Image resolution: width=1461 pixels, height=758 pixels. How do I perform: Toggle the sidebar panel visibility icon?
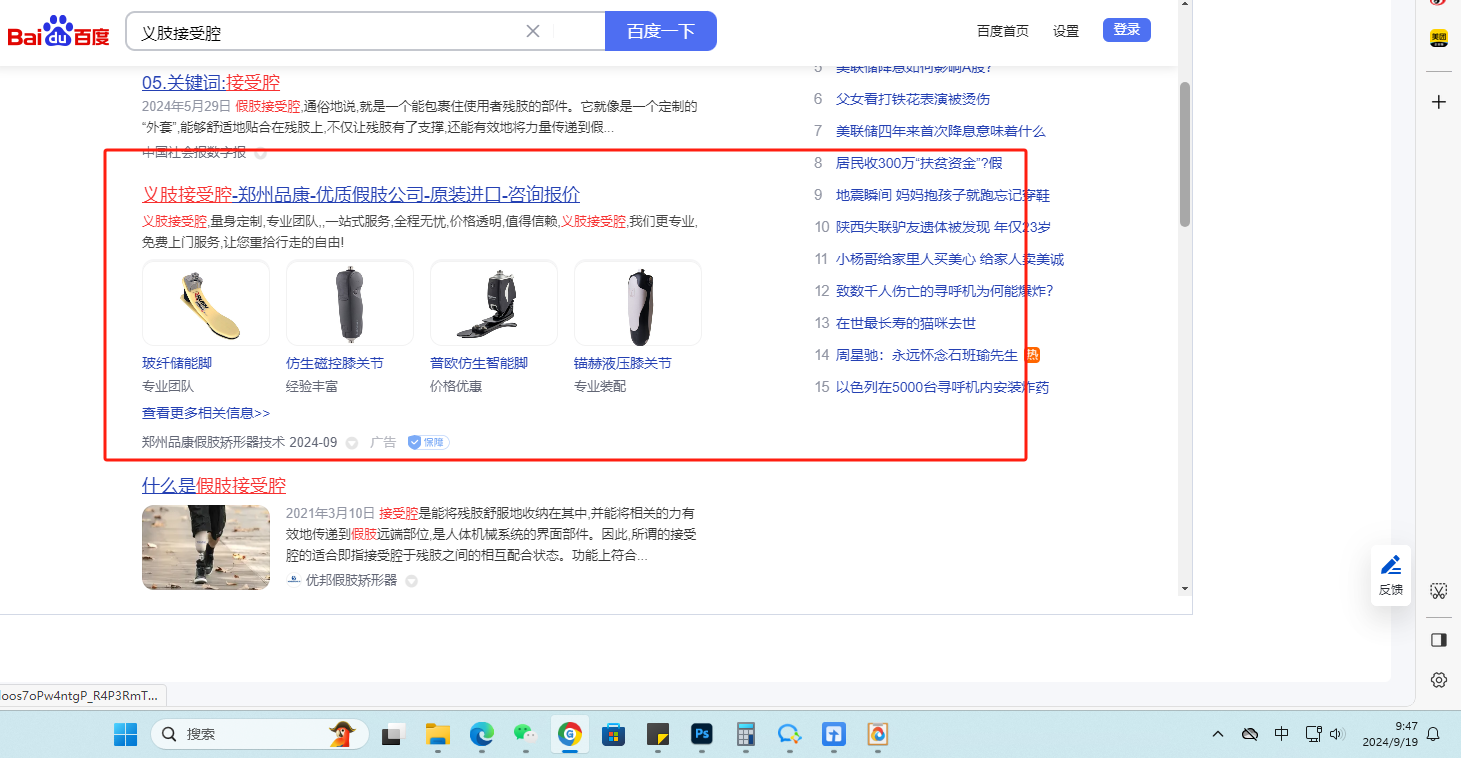[1438, 639]
